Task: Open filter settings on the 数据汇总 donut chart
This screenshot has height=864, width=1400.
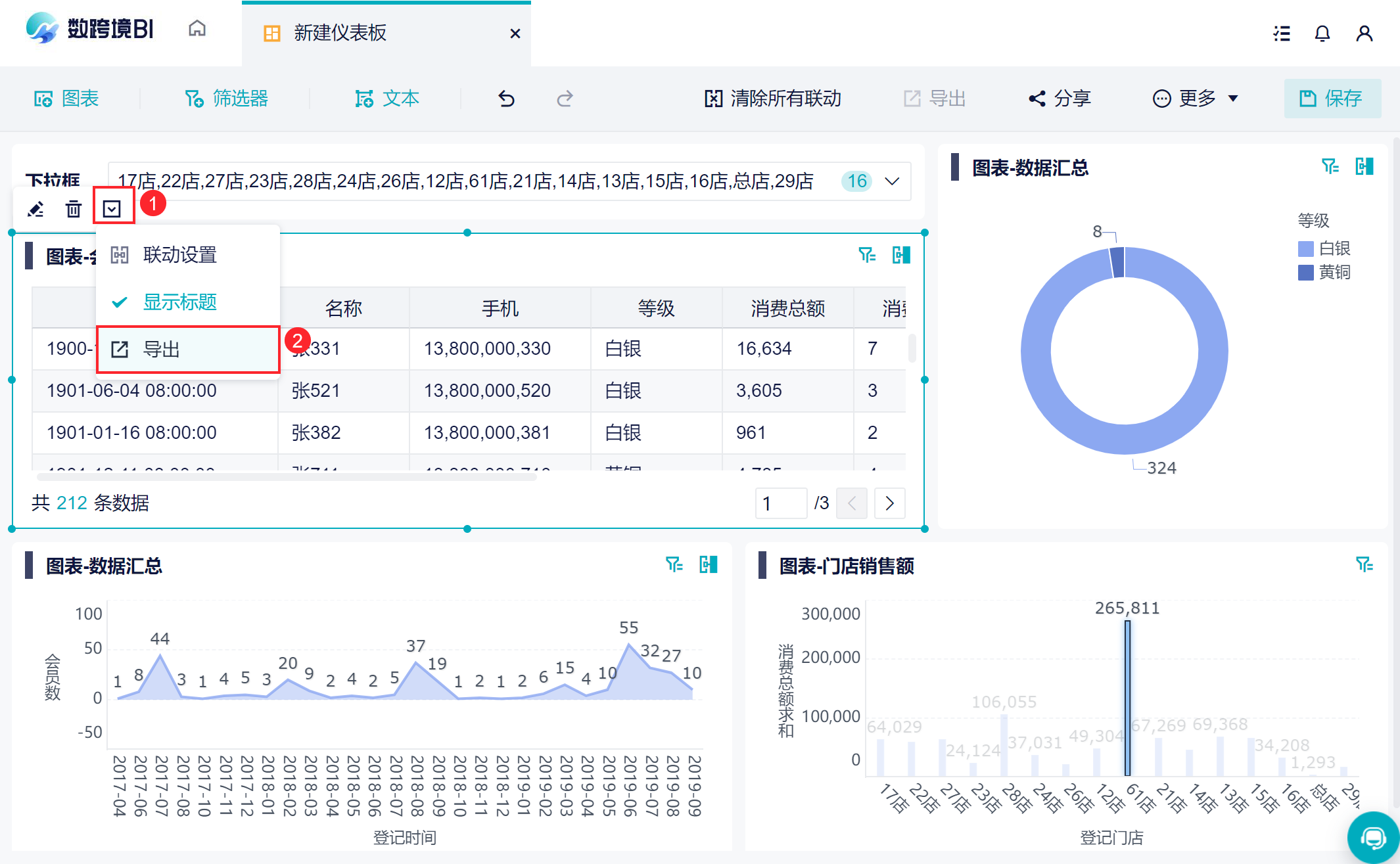Action: tap(1330, 167)
